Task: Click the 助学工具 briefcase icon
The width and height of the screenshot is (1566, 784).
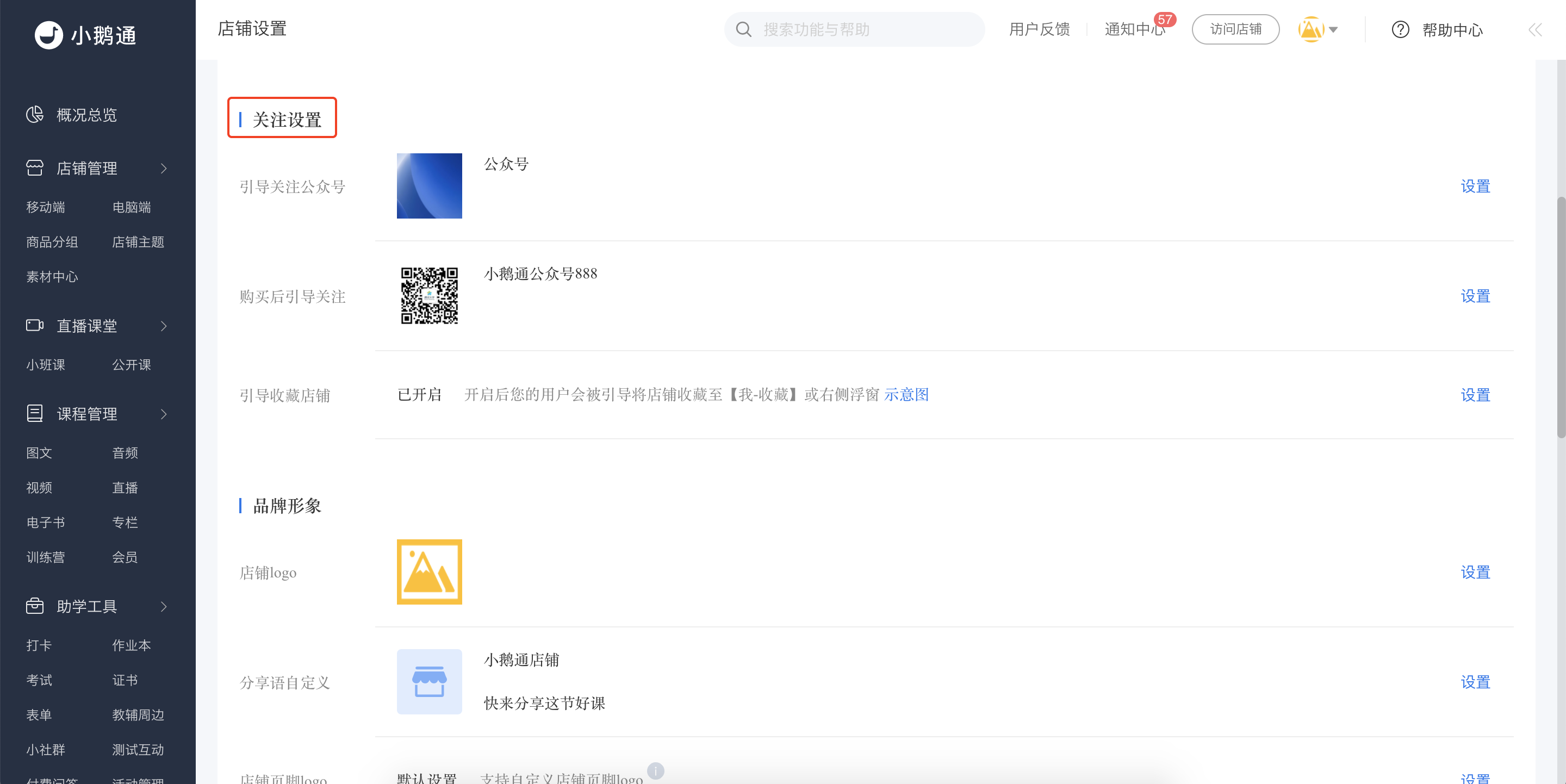Action: point(35,605)
